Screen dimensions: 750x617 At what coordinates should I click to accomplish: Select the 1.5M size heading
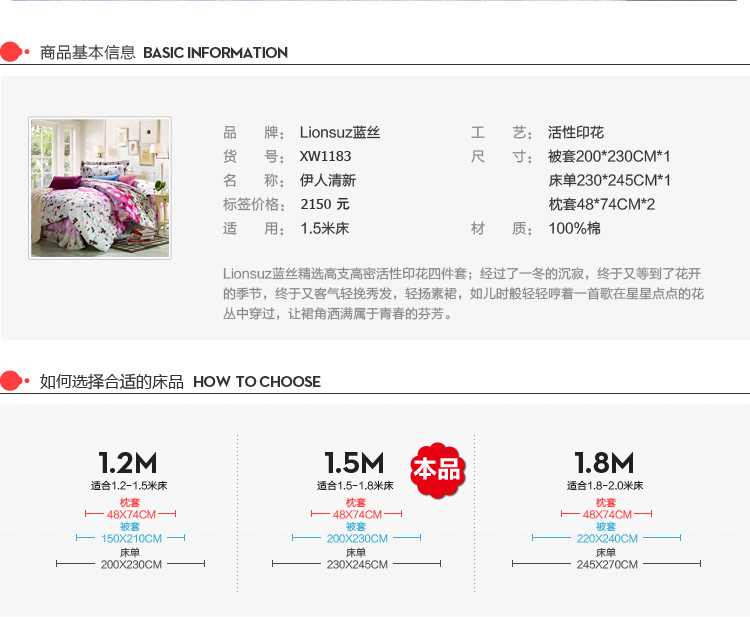pyautogui.click(x=354, y=464)
